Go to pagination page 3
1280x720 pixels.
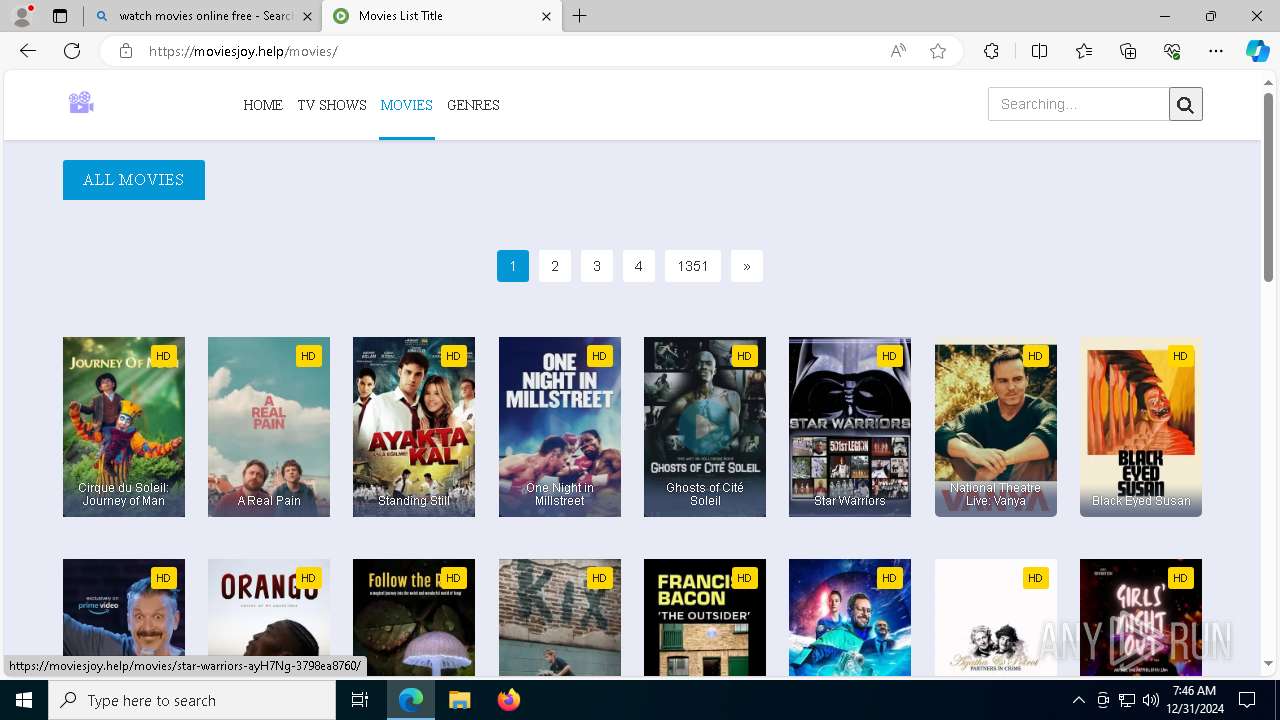tap(597, 266)
